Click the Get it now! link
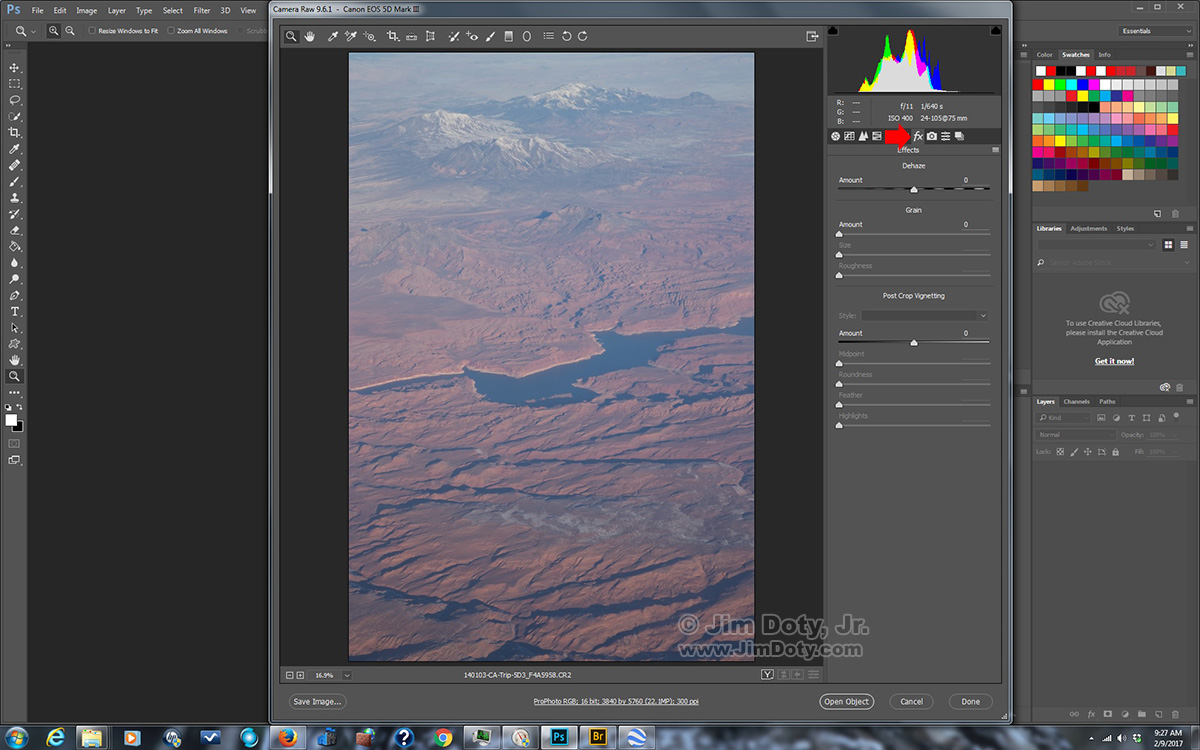Image resolution: width=1200 pixels, height=750 pixels. (1114, 361)
